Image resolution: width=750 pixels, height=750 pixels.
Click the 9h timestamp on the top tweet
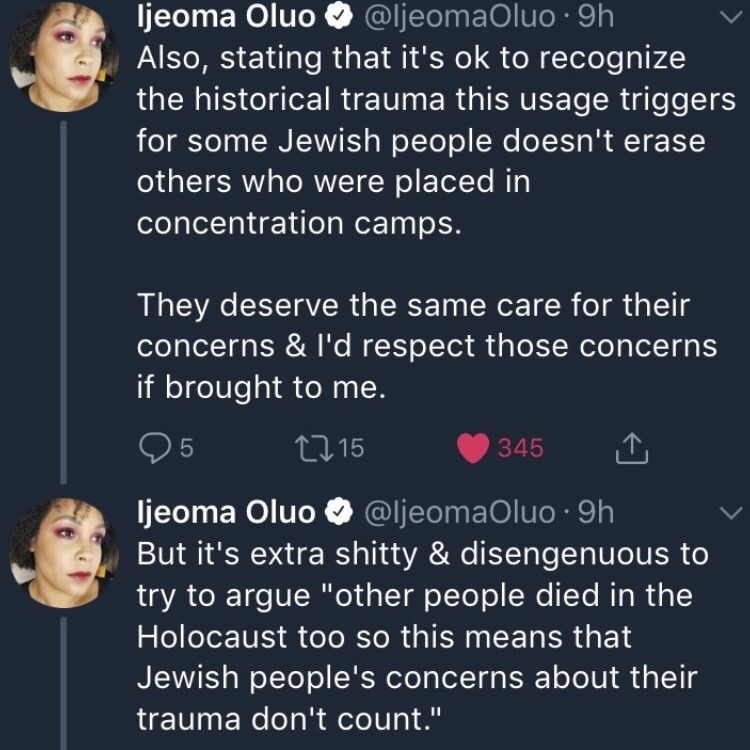[595, 16]
